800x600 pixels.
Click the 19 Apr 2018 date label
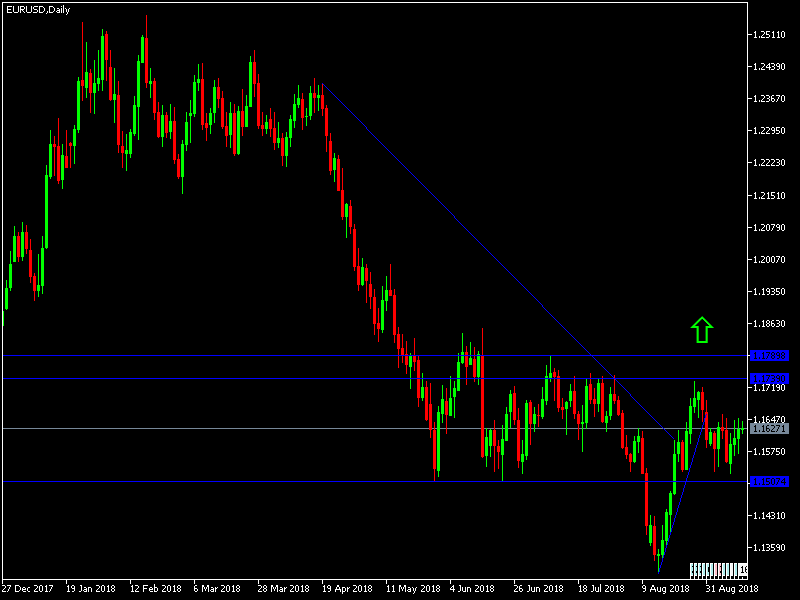347,589
